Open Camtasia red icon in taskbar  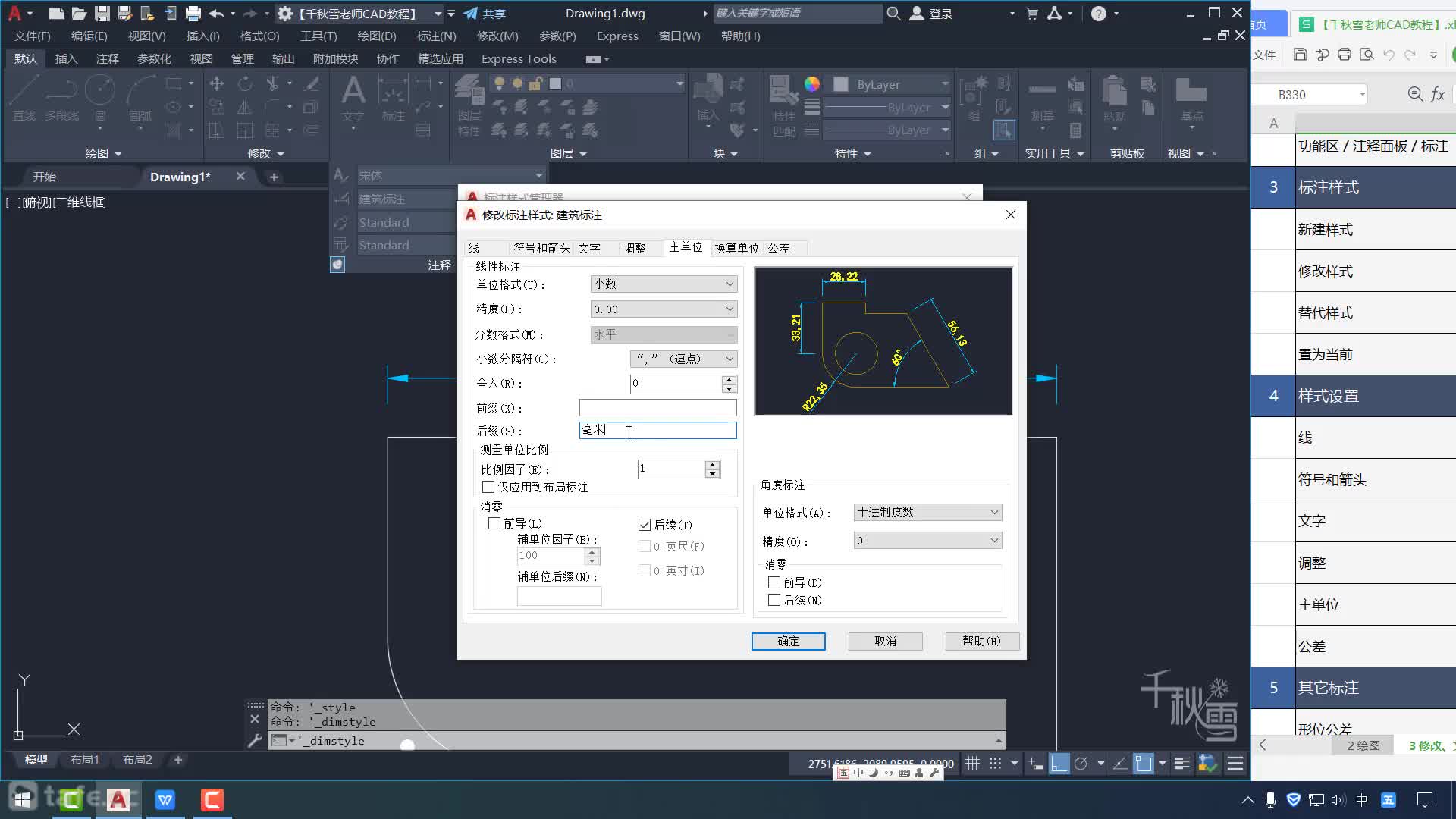point(212,799)
